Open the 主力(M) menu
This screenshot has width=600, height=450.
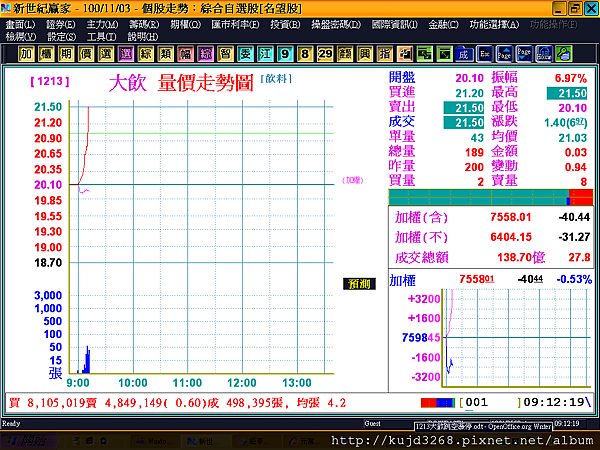click(x=102, y=25)
